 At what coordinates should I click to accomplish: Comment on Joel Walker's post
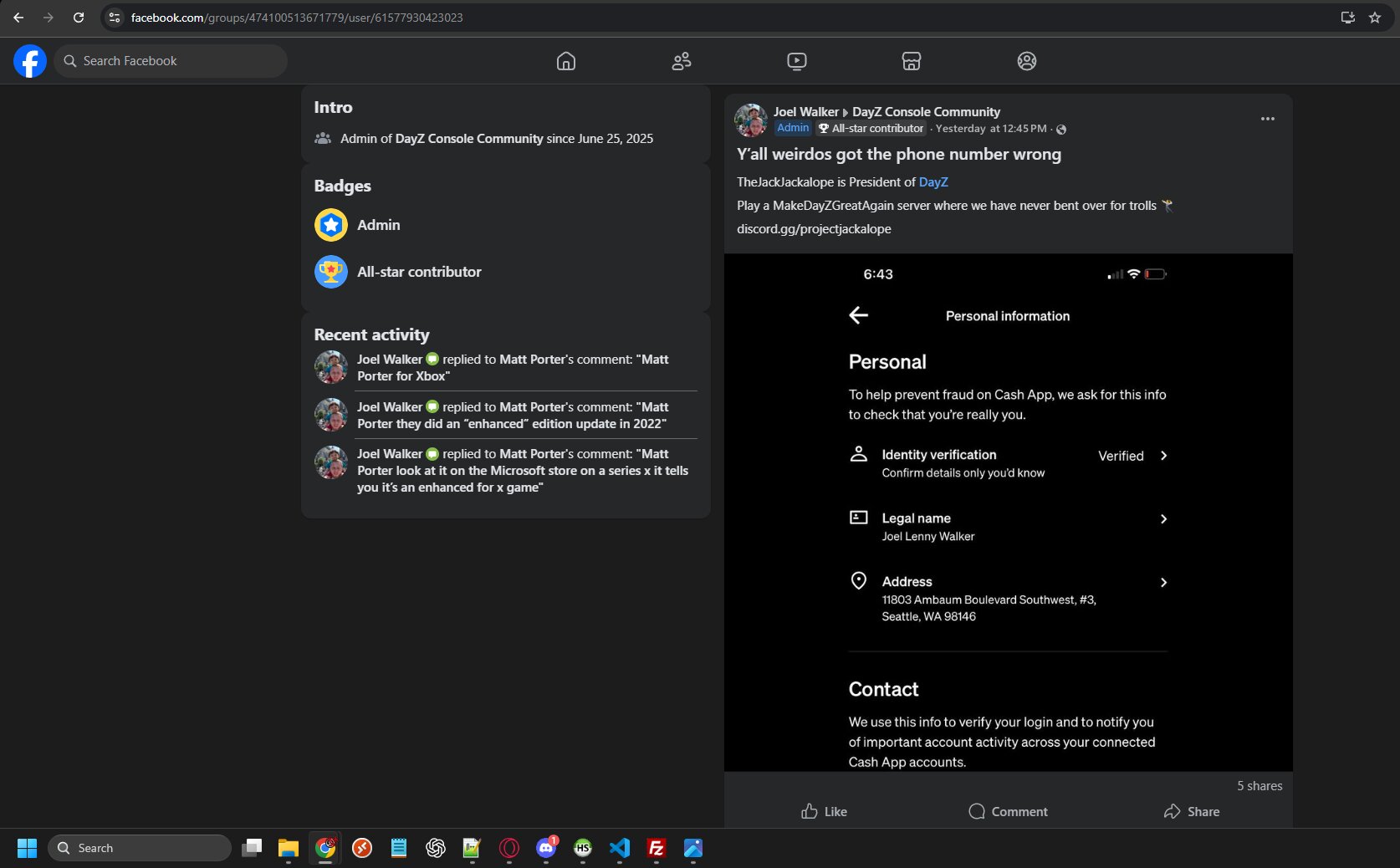coord(1008,811)
